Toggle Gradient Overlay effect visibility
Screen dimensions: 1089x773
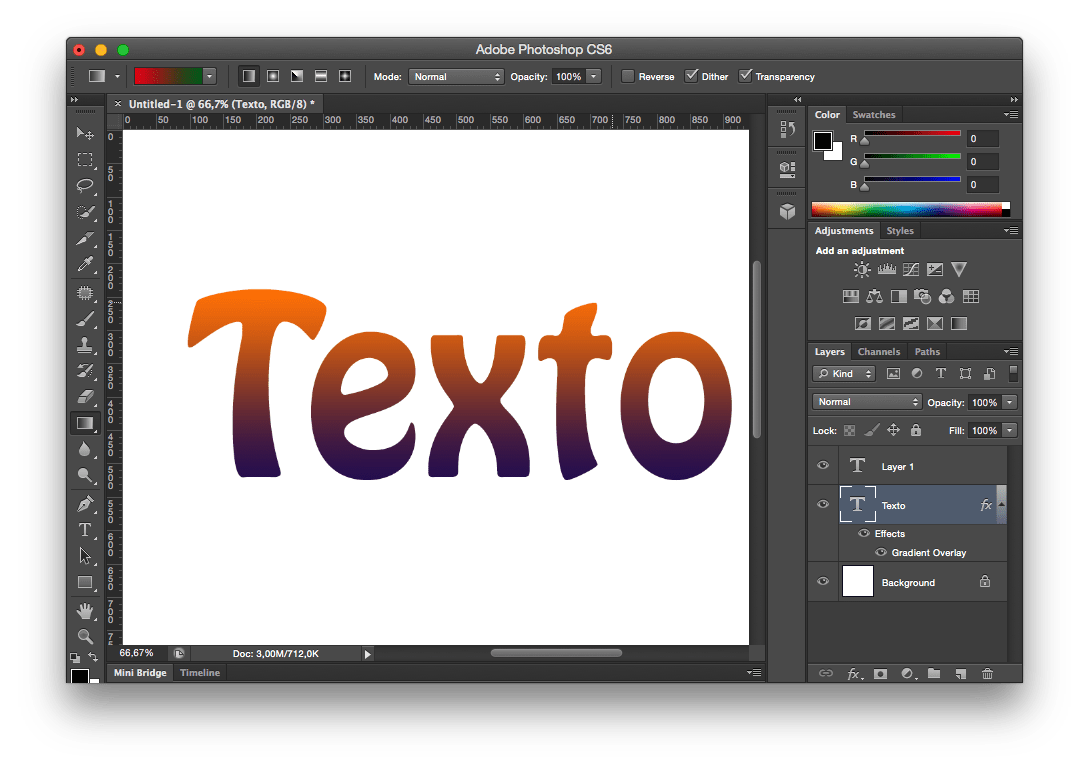click(x=881, y=552)
